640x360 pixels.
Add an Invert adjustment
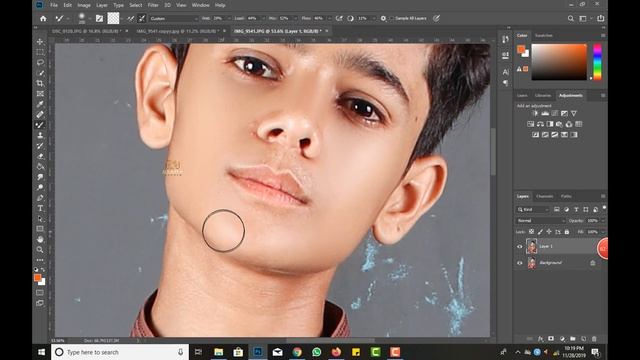(x=536, y=135)
